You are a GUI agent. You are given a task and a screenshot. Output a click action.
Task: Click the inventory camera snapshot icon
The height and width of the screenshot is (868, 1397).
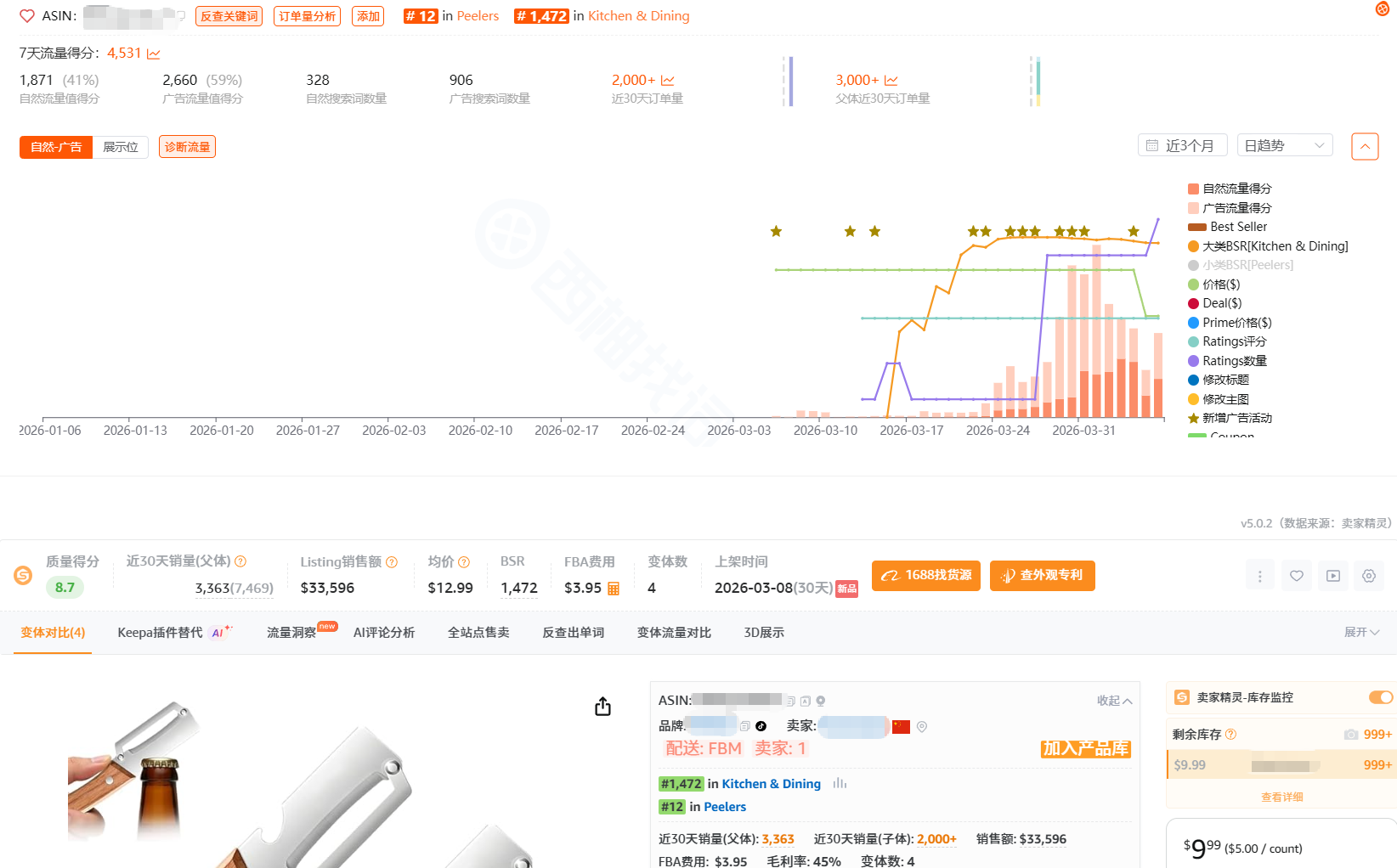coord(1350,735)
